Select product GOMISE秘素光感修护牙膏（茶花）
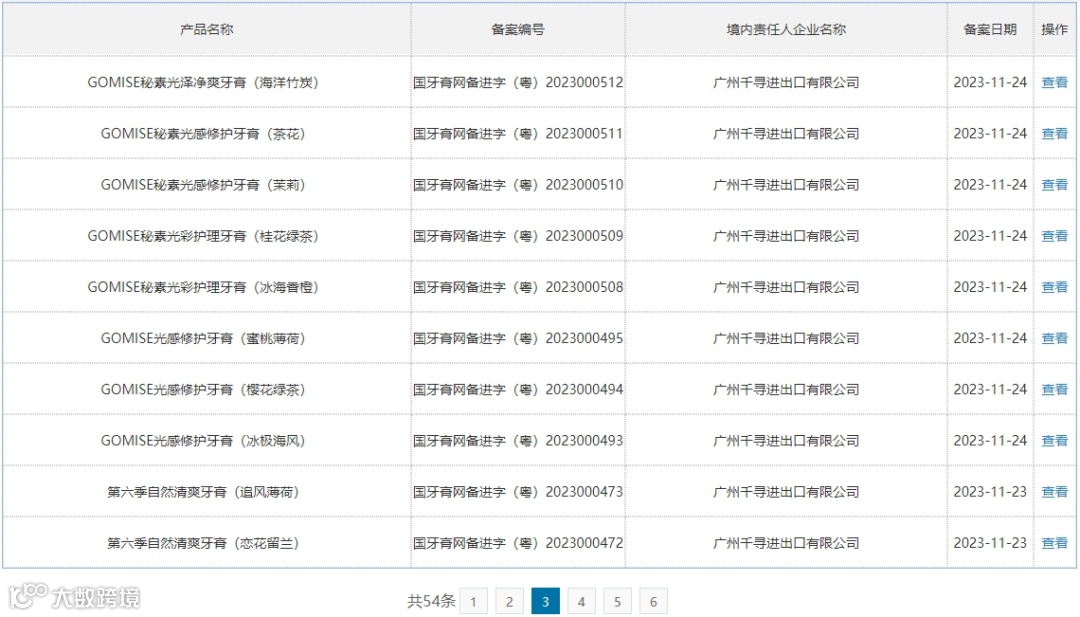 [x=203, y=134]
